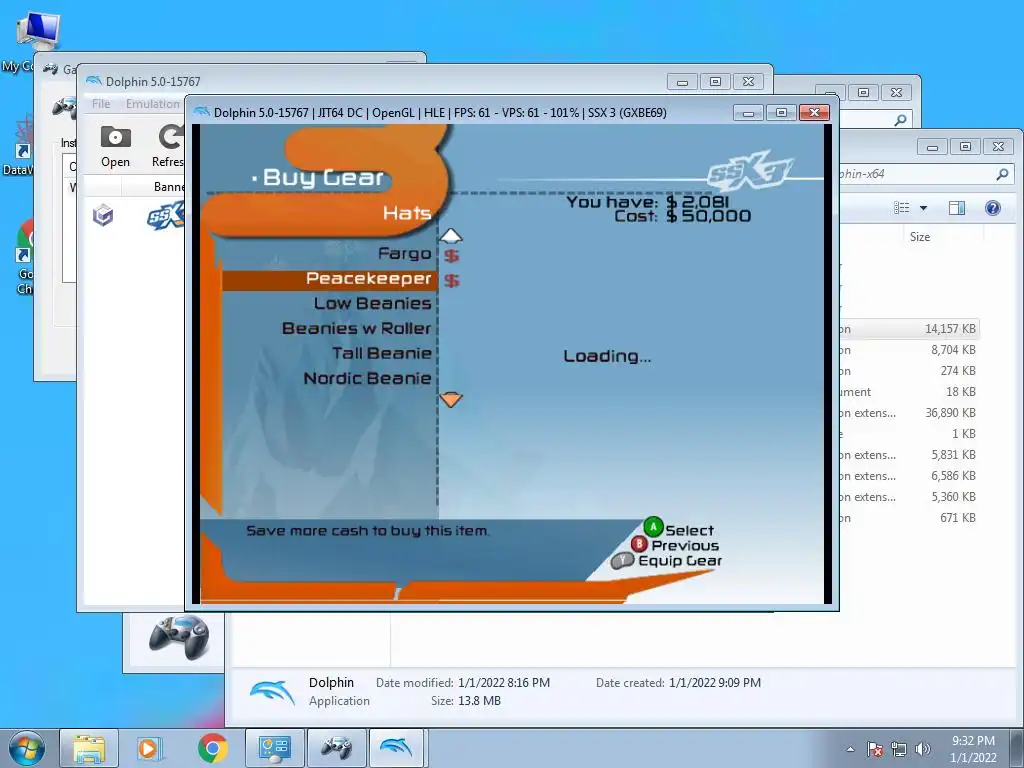Select the file row sized 18 KB
The image size is (1024, 768).
pyautogui.click(x=910, y=392)
